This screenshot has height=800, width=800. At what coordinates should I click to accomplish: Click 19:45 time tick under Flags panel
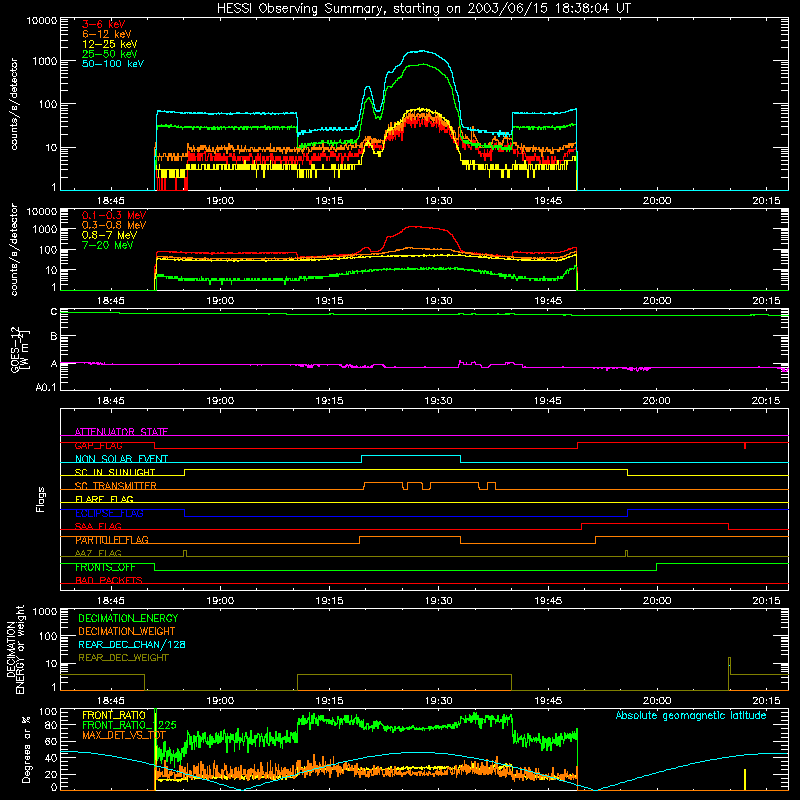(547, 601)
